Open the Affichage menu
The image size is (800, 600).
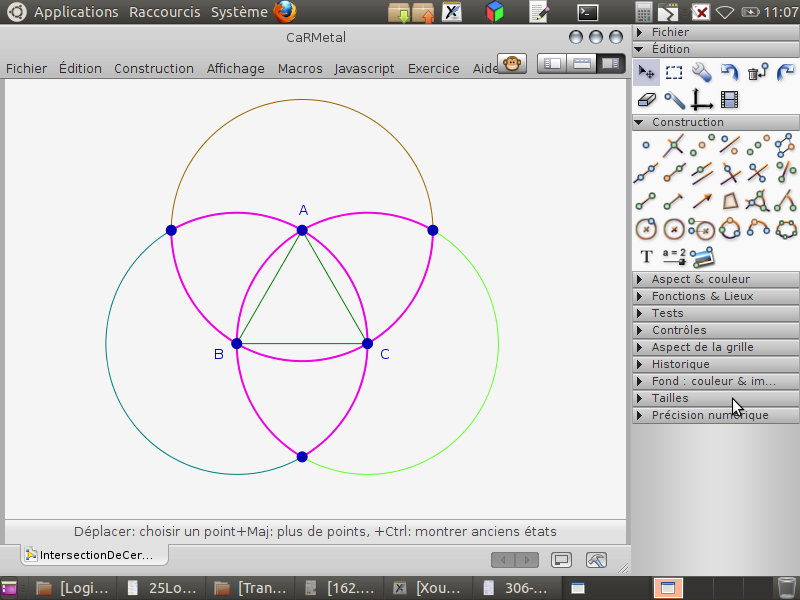(235, 68)
